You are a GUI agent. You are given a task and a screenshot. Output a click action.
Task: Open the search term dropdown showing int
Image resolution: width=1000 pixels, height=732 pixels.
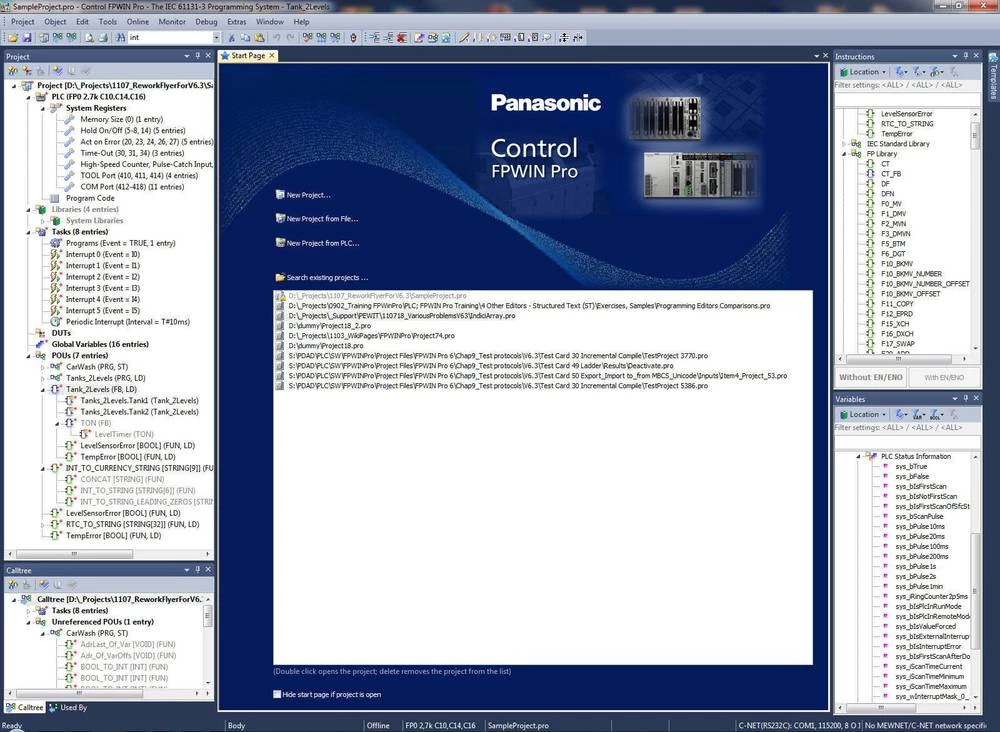coord(215,37)
